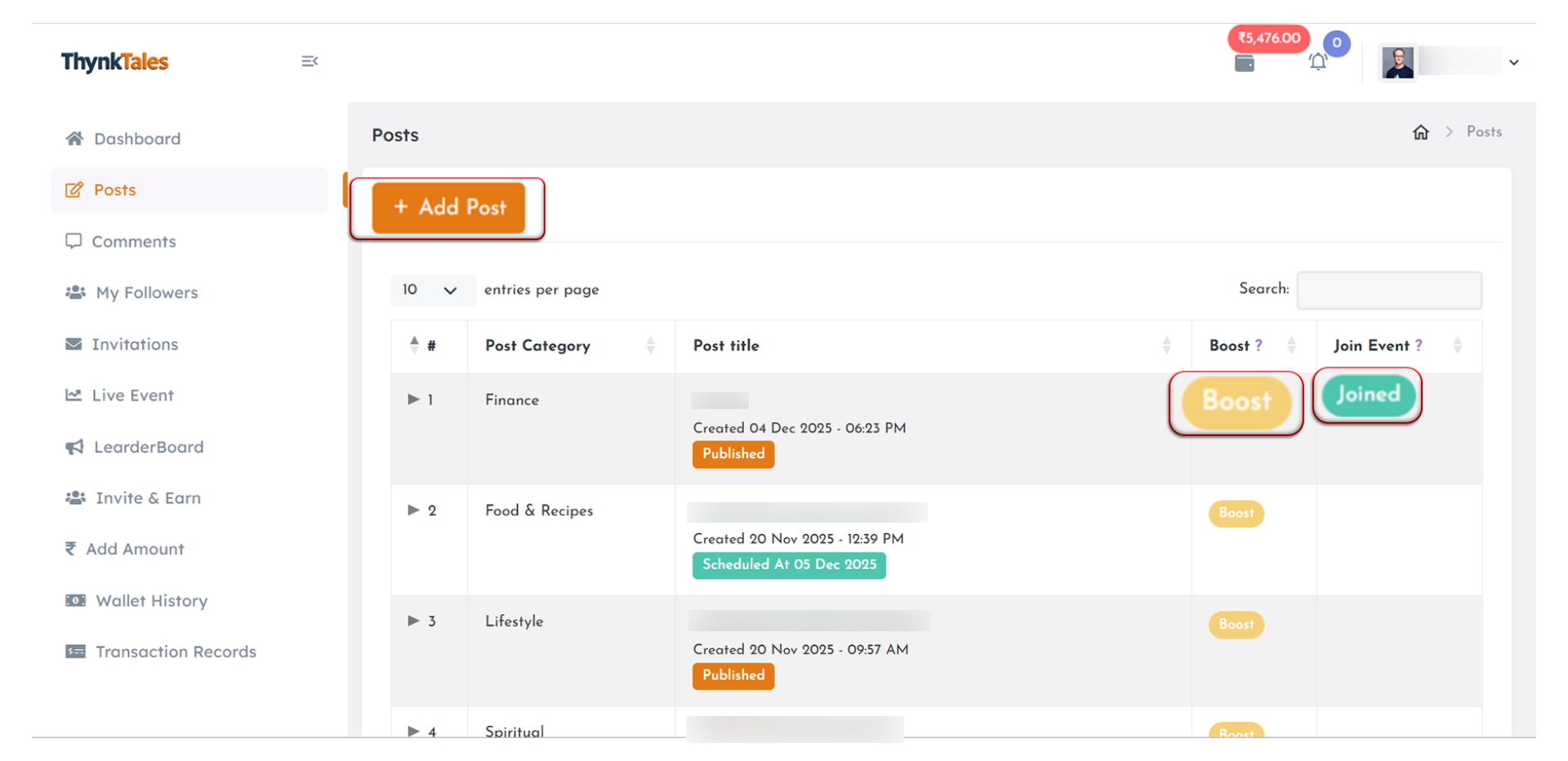
Task: Click the home breadcrumb icon
Action: (1420, 132)
